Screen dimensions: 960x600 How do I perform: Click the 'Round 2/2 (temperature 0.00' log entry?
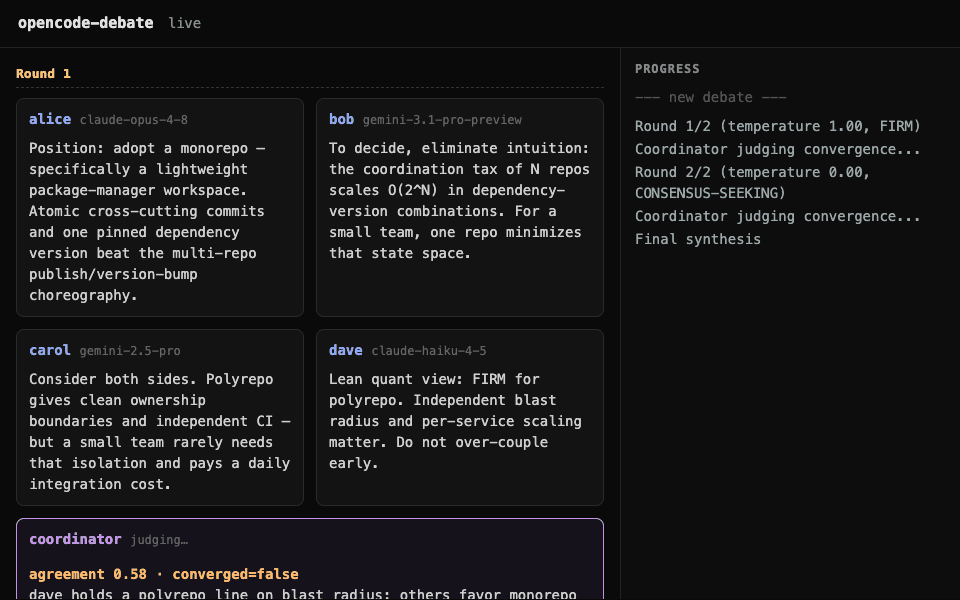[752, 182]
